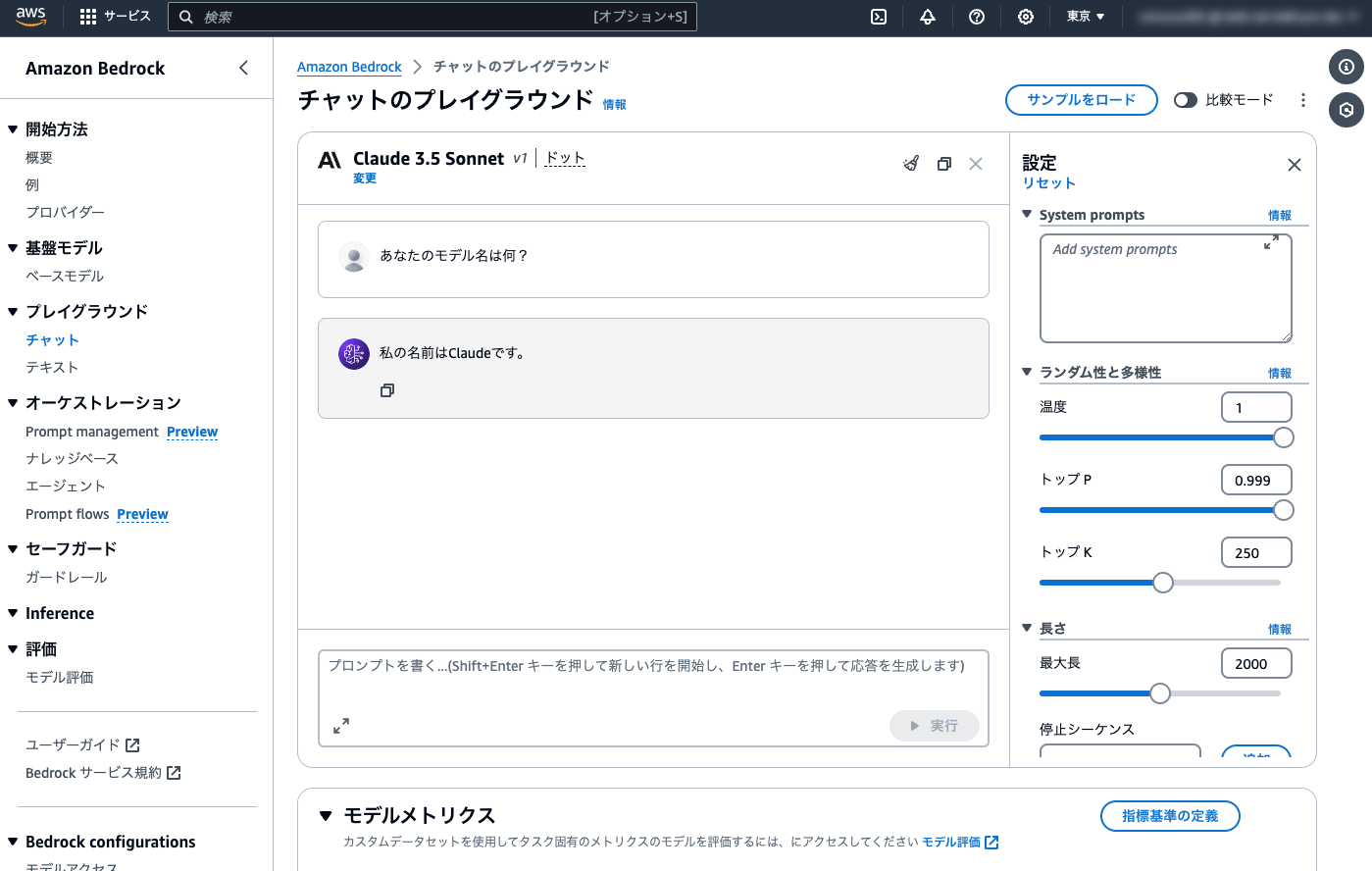1372x871 pixels.
Task: Click the copy chat icon in model header
Action: [x=943, y=163]
